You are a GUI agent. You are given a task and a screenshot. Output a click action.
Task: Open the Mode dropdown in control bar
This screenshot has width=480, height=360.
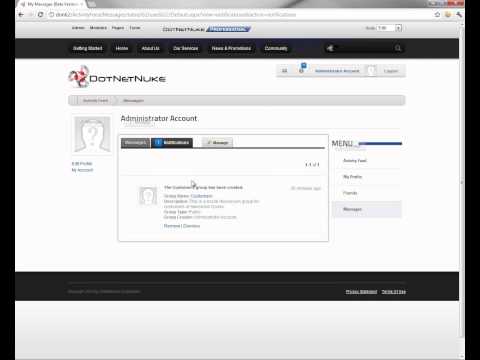[389, 28]
